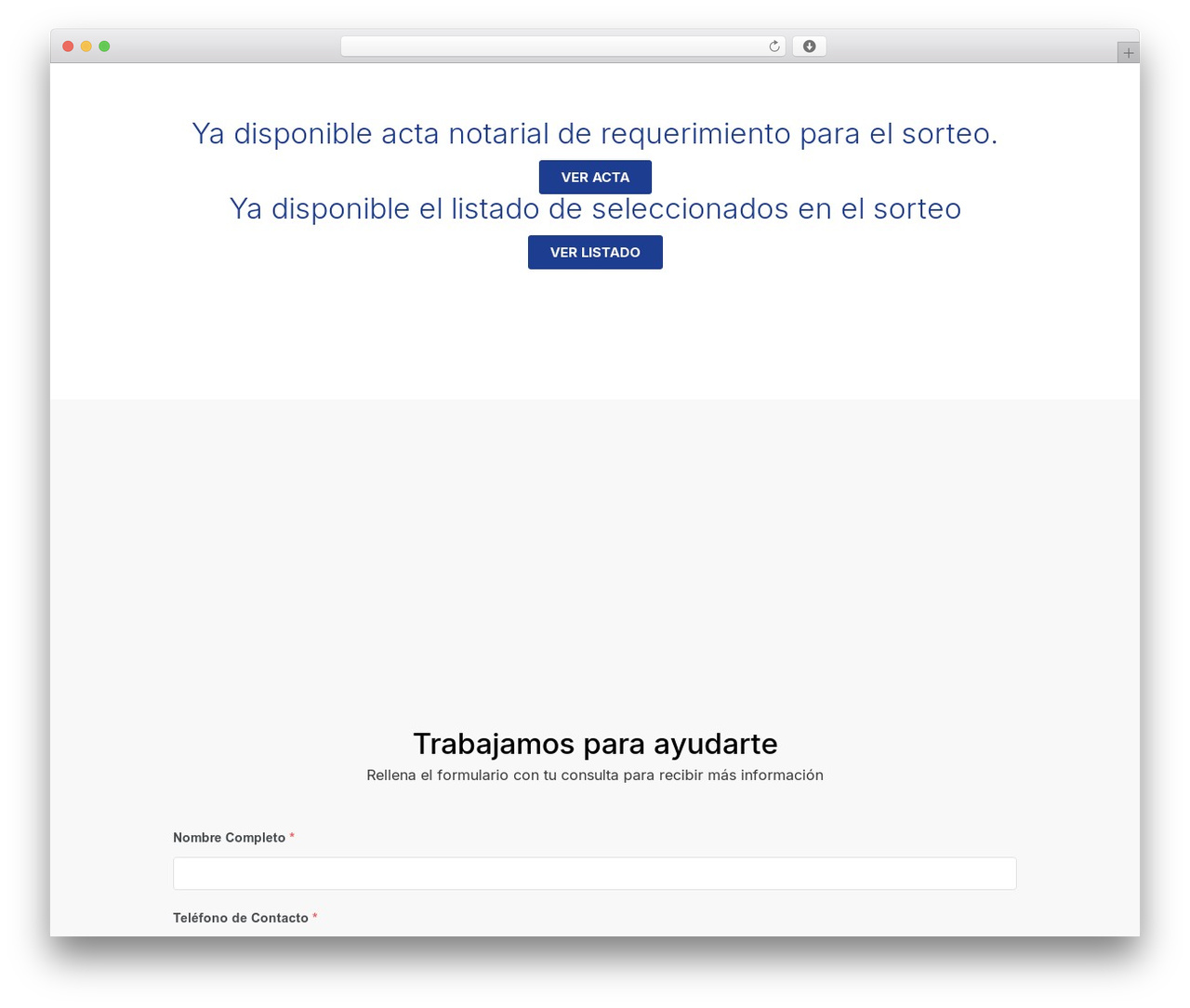
Task: Maximize window using green button
Action: [104, 46]
